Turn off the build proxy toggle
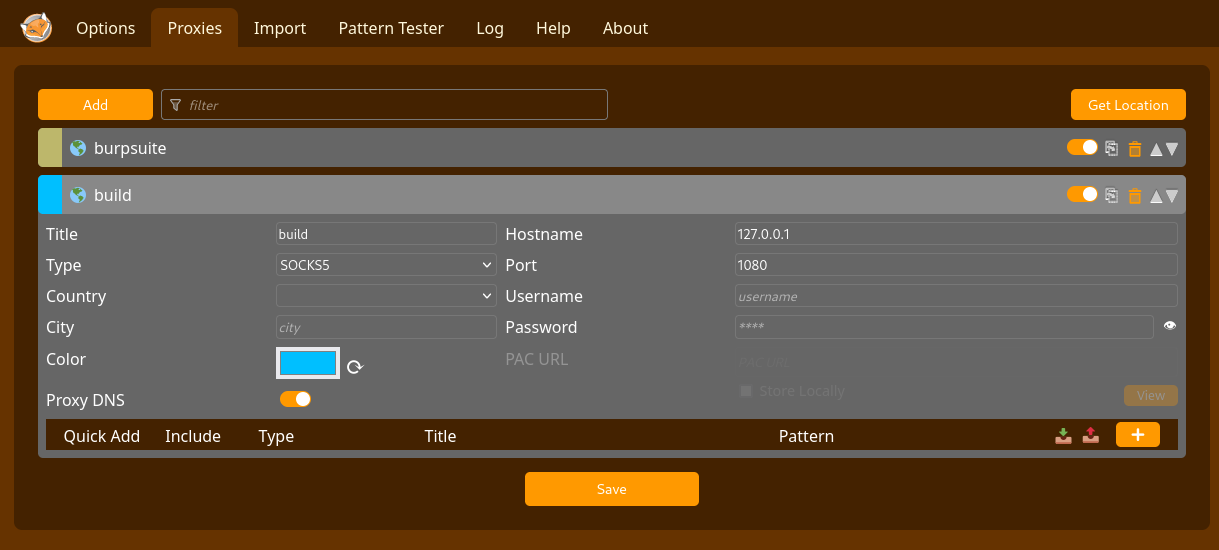Viewport: 1219px width, 550px height. pyautogui.click(x=1082, y=194)
